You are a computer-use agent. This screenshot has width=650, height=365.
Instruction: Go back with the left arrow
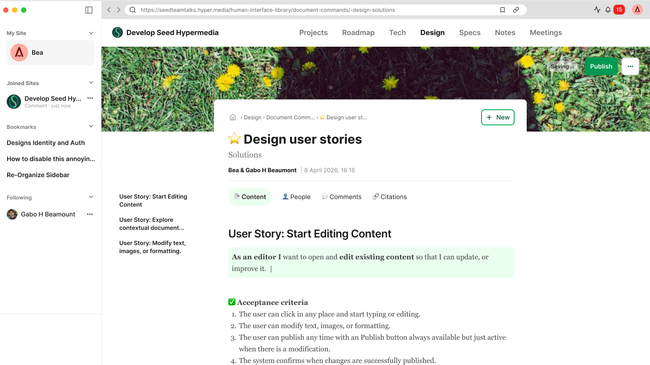point(109,10)
